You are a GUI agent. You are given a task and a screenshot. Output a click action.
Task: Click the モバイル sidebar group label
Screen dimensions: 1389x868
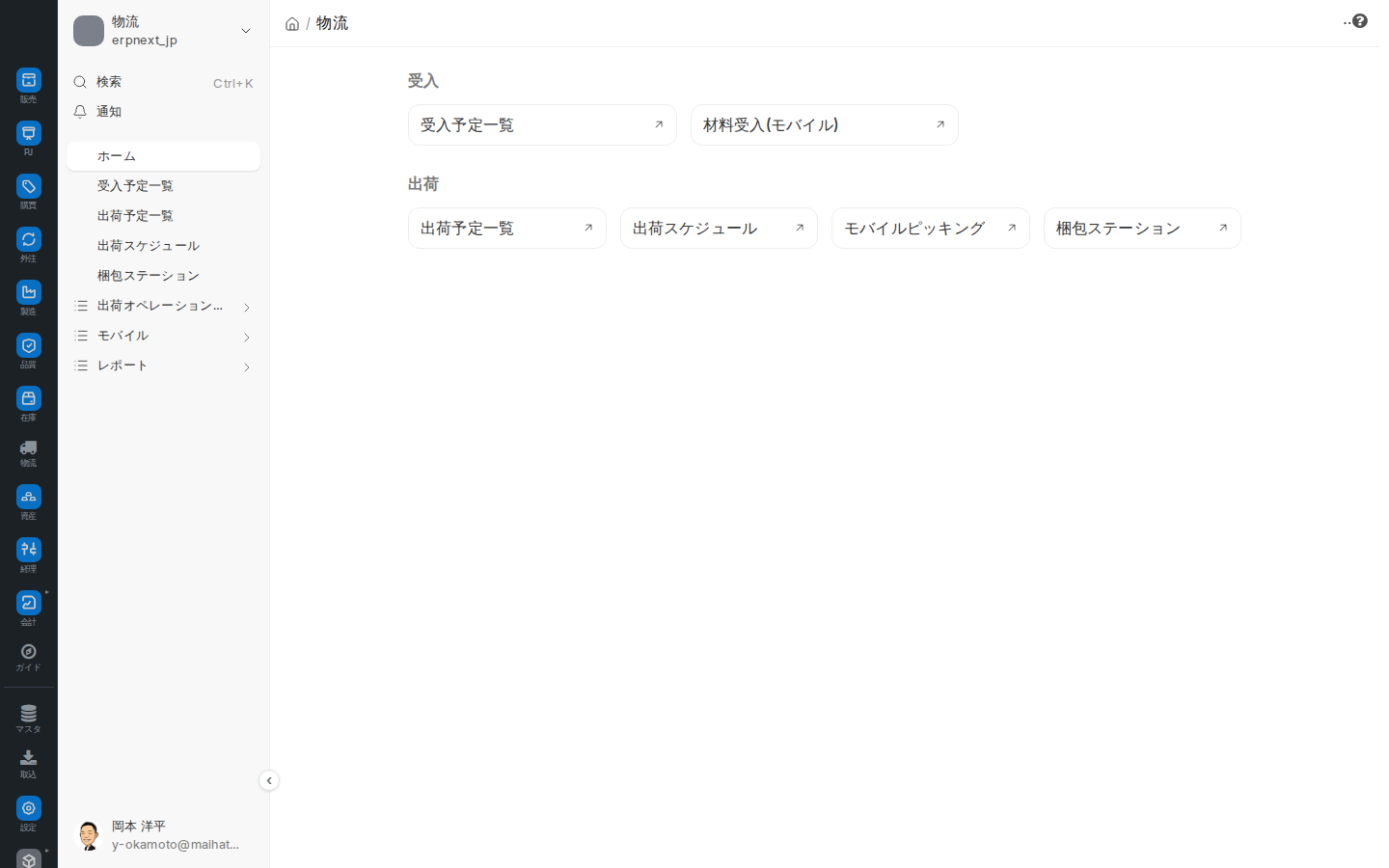123,336
